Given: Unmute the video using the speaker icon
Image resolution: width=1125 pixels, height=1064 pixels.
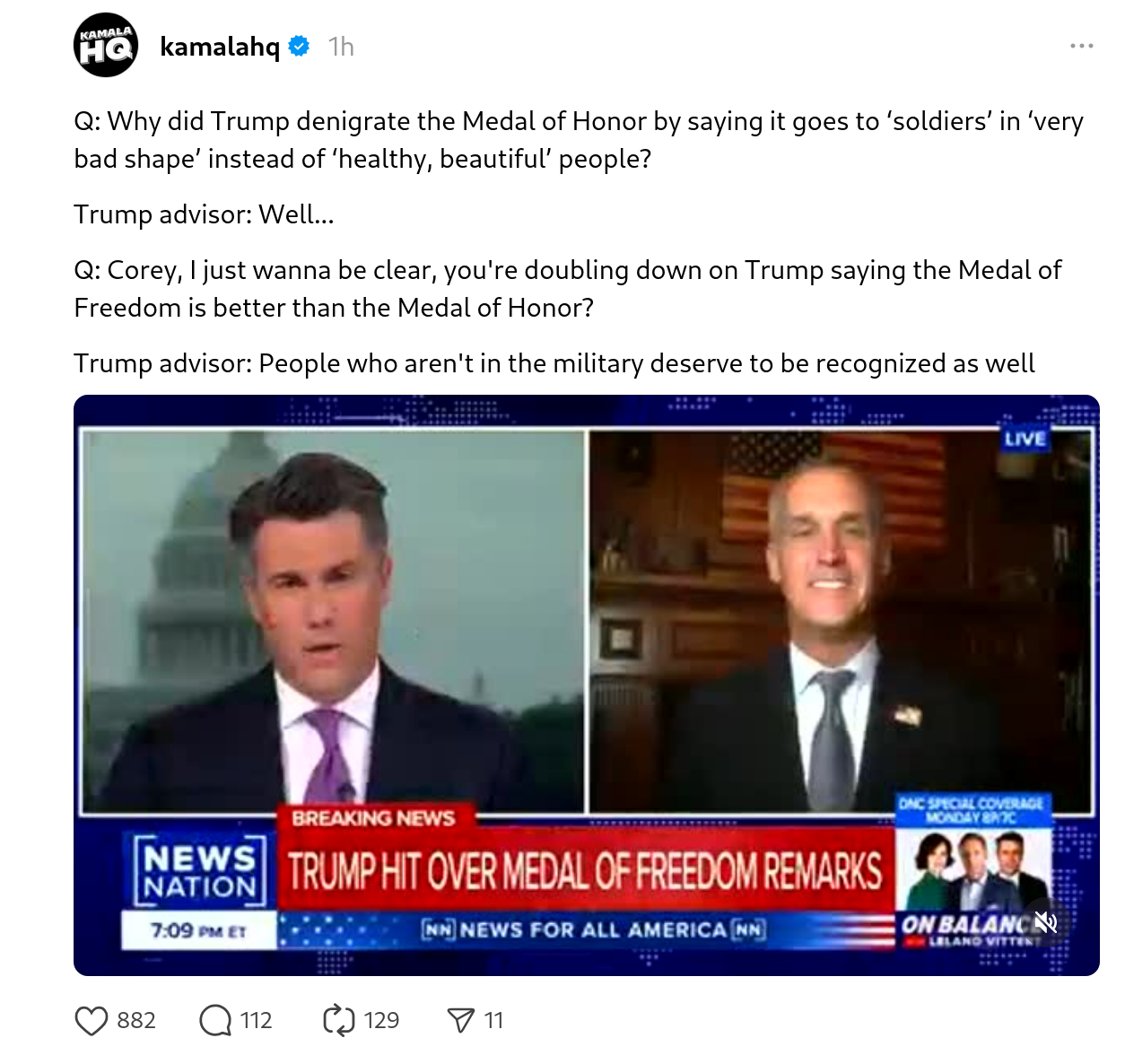Looking at the screenshot, I should (x=1045, y=921).
